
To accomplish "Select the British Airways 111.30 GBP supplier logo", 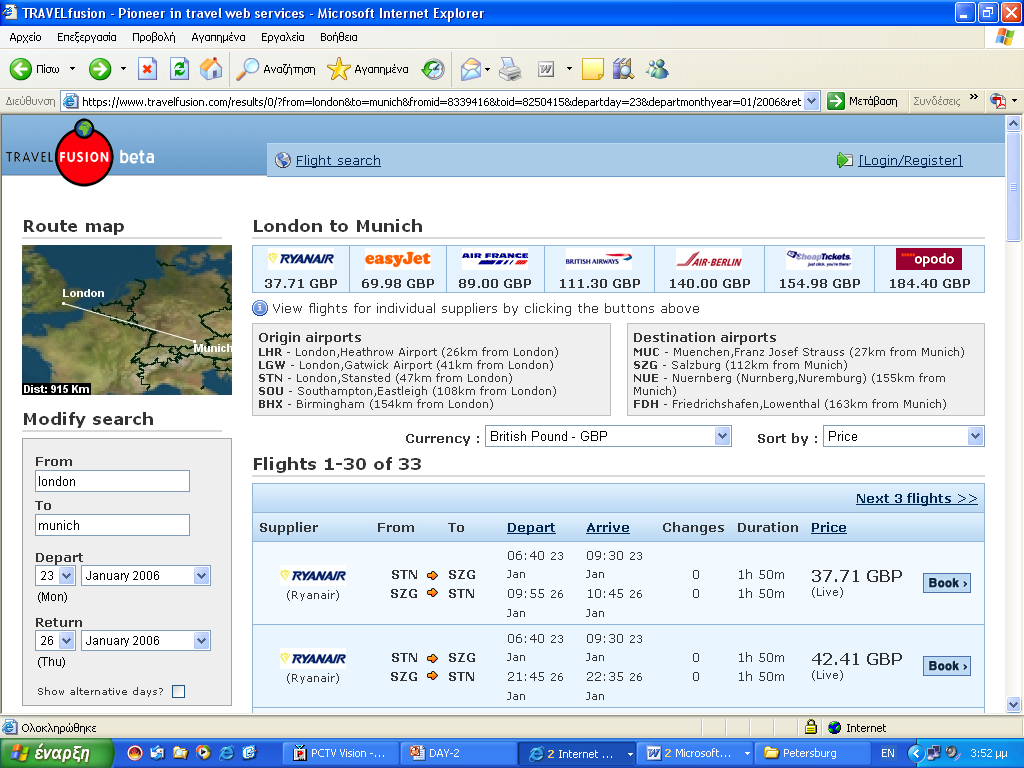I will (x=598, y=260).
